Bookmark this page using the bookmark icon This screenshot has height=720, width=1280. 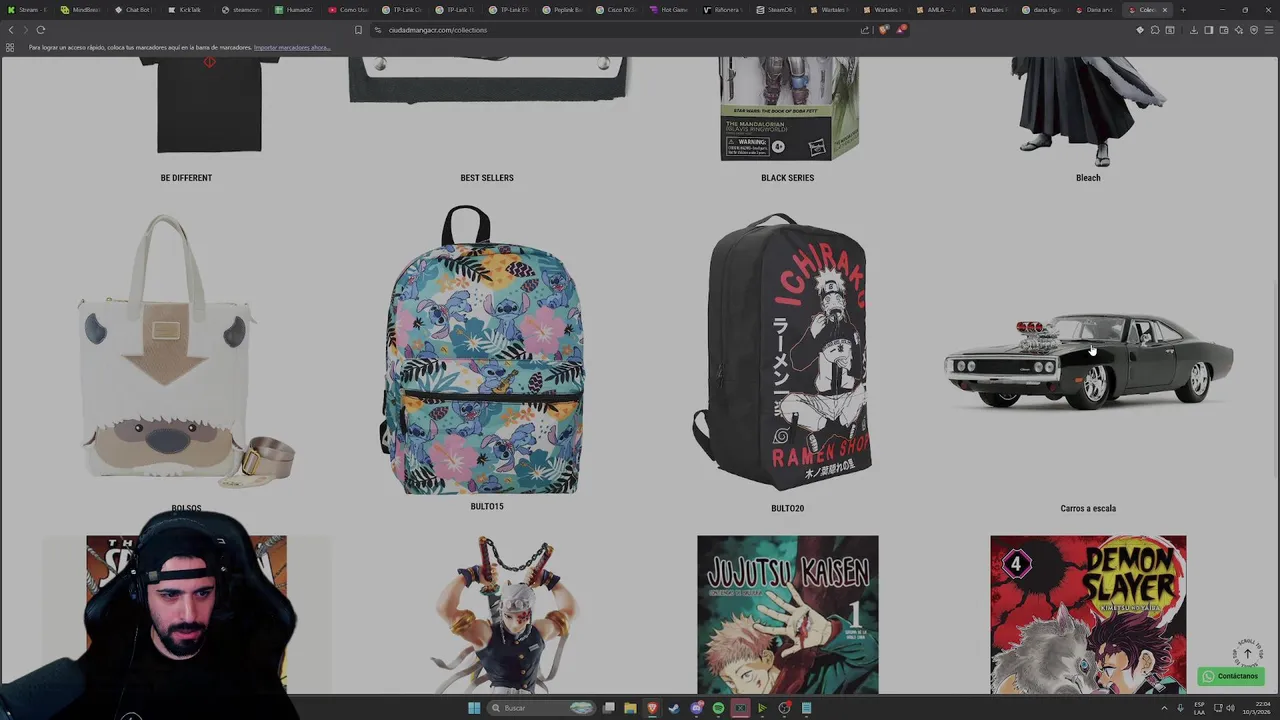(358, 30)
